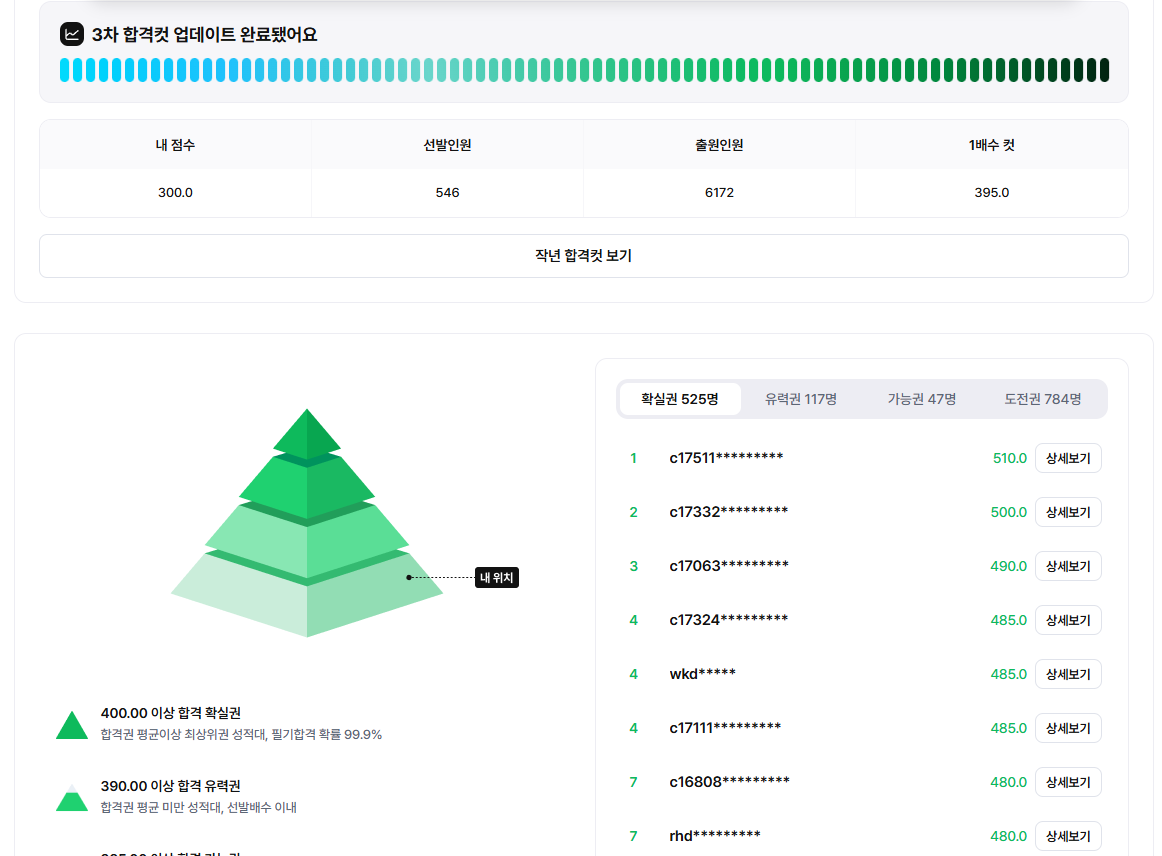
Task: Click the 6172 출원인원 value
Action: click(719, 193)
